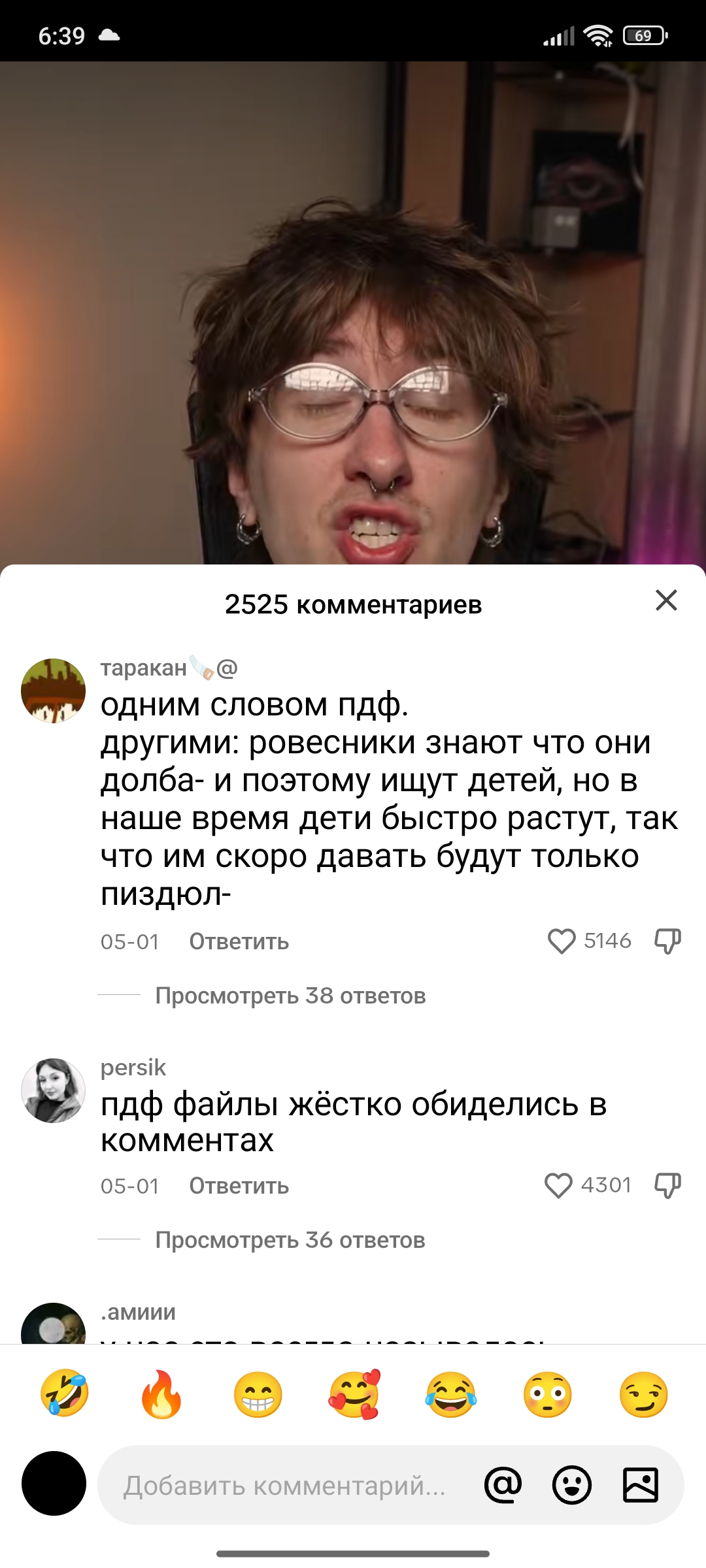Attach an image to the comment
Image resolution: width=706 pixels, height=1568 pixels.
[641, 1485]
